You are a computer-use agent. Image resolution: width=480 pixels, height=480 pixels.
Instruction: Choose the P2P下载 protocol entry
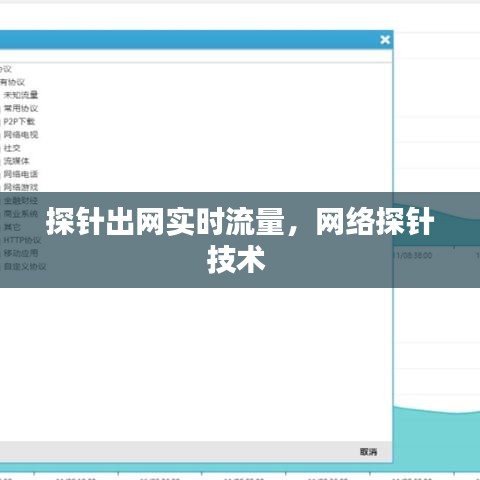click(19, 121)
